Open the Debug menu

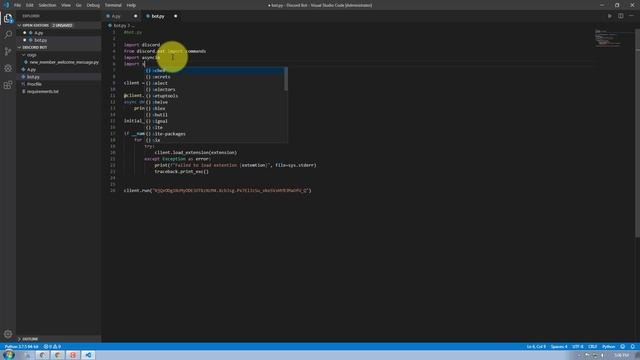click(x=93, y=5)
